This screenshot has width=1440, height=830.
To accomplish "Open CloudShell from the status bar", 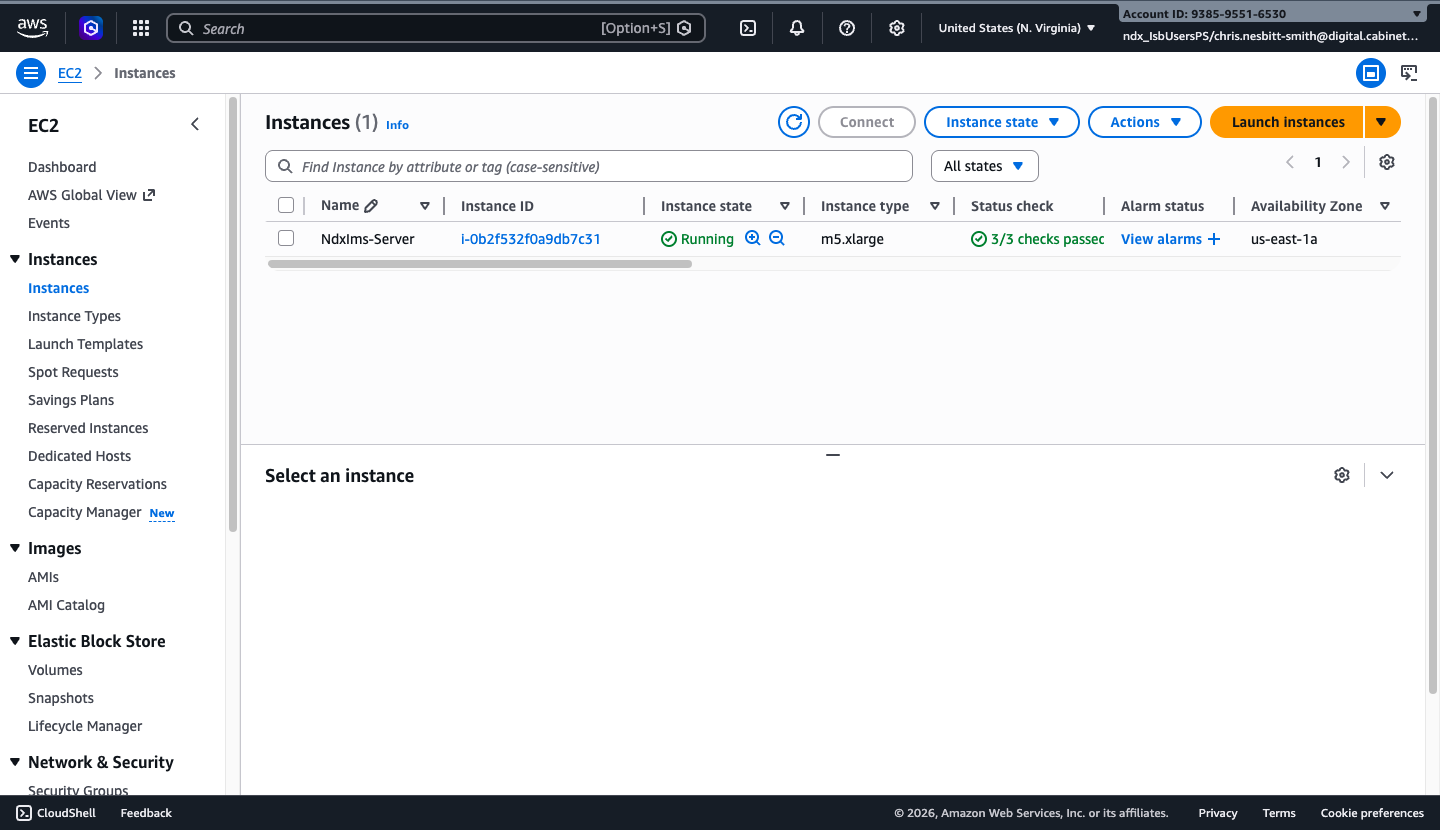I will [55, 812].
